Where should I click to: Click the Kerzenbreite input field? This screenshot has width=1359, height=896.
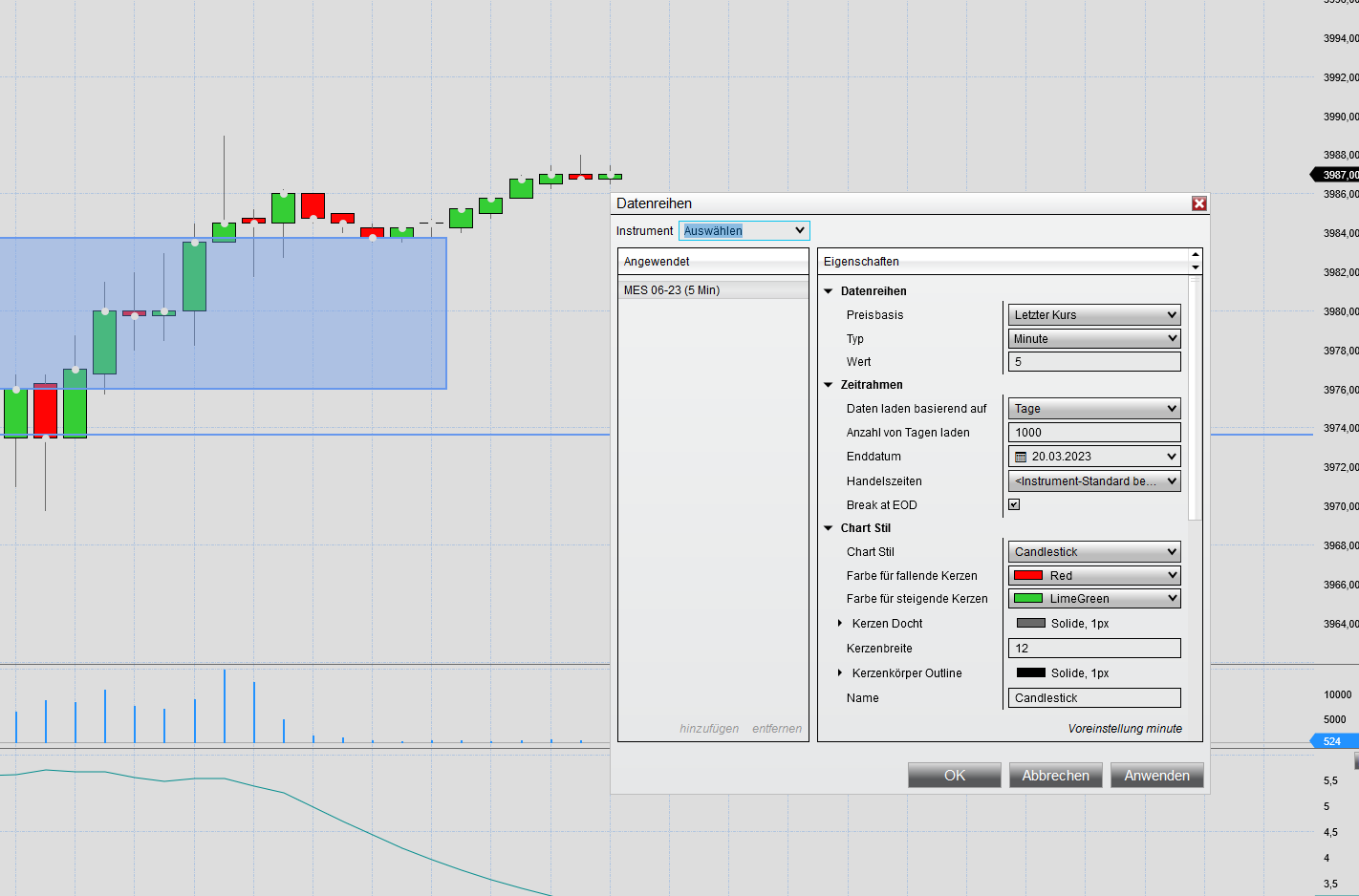(x=1094, y=649)
